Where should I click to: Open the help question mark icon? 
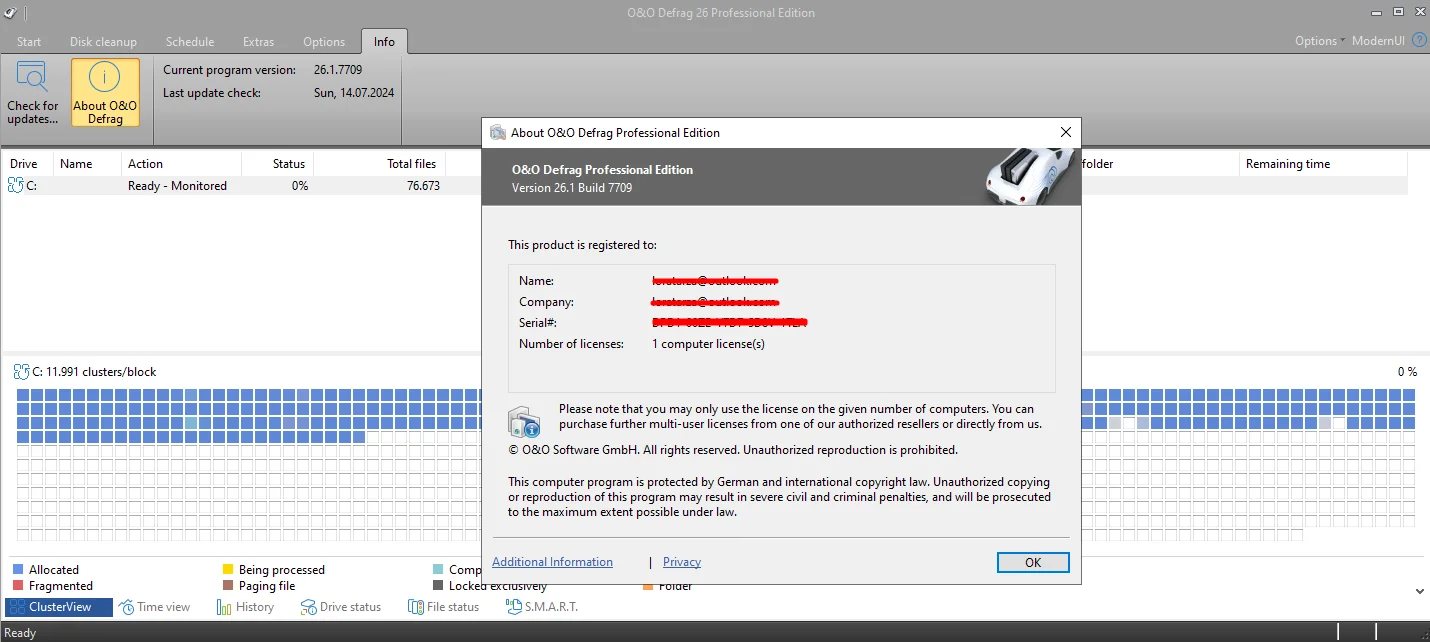pyautogui.click(x=1419, y=41)
